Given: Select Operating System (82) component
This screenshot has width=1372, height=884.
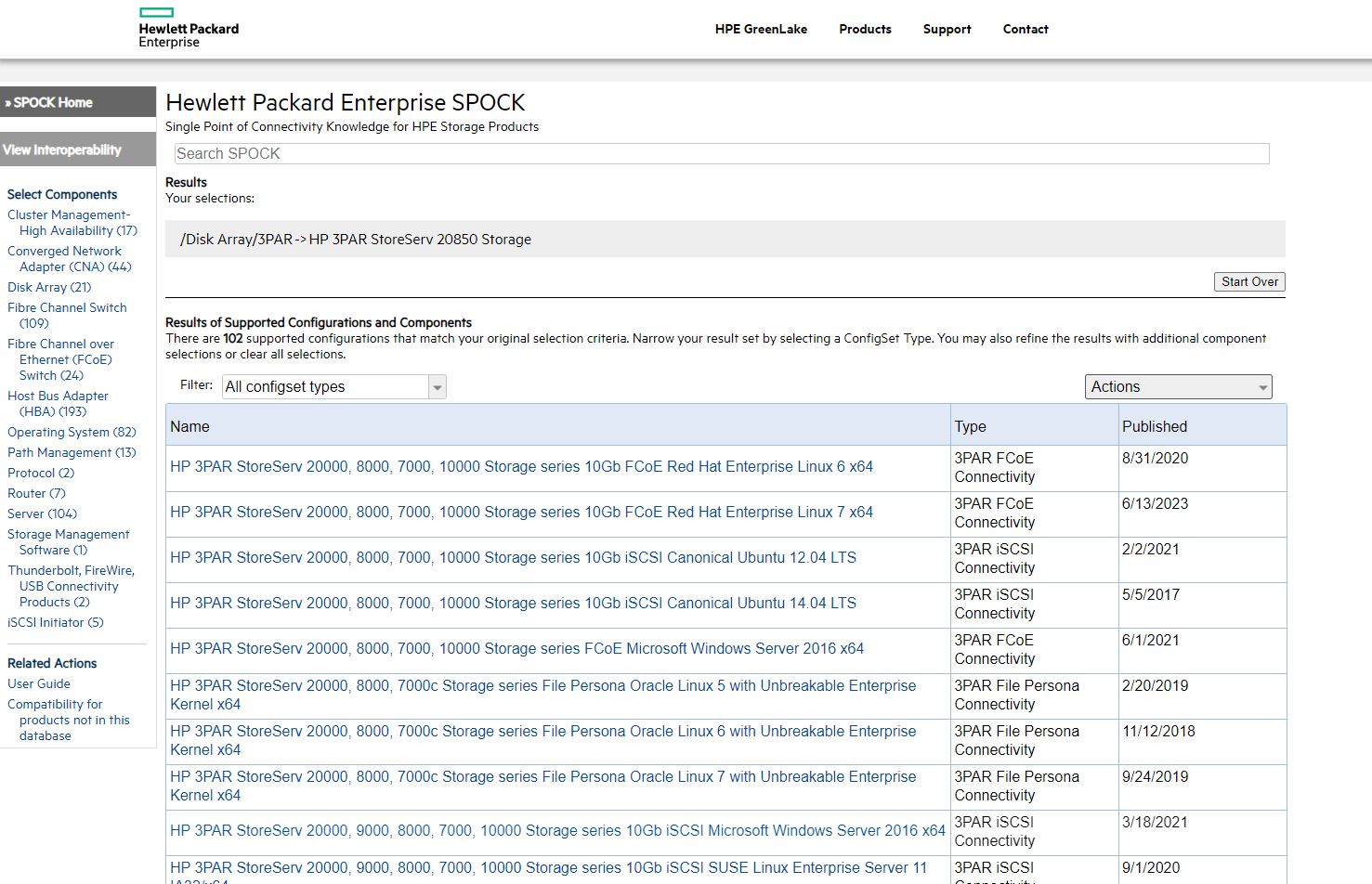Looking at the screenshot, I should pos(72,432).
